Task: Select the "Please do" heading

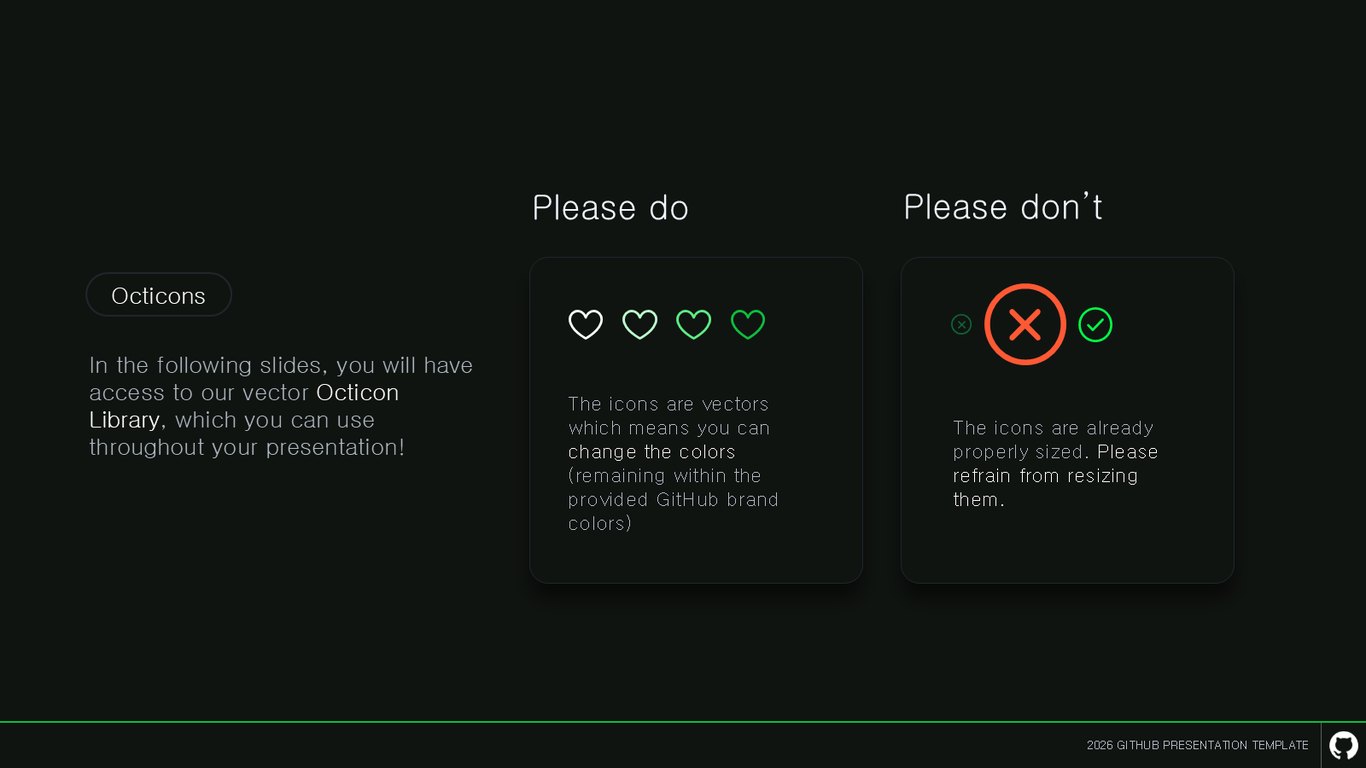Action: 610,208
